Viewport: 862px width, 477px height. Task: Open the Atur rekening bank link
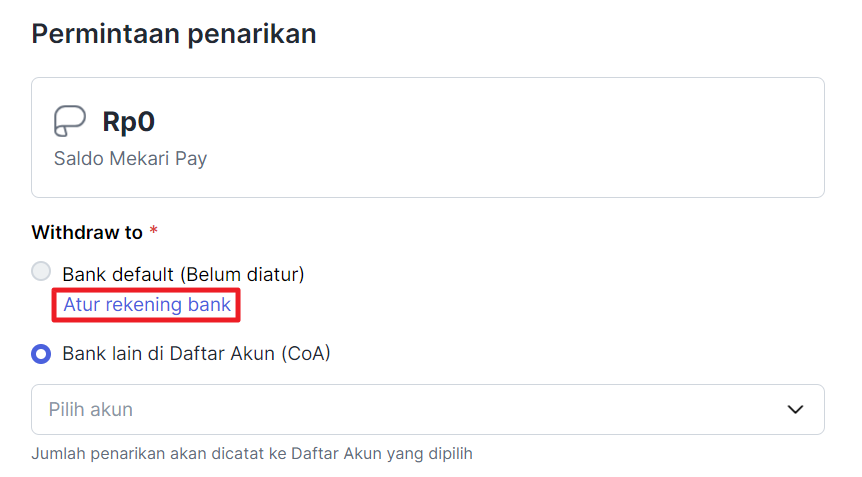147,305
